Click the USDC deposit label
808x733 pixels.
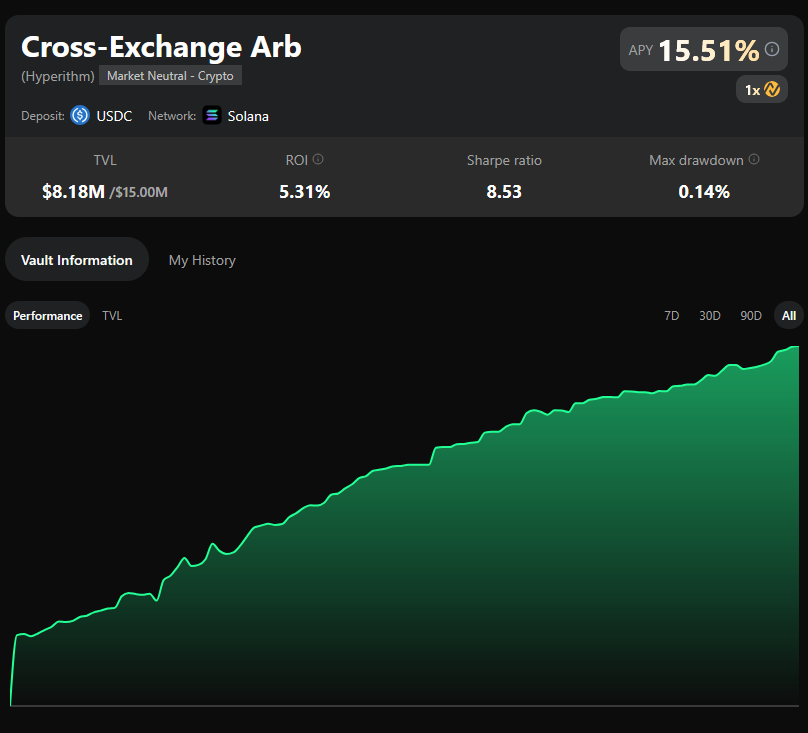point(114,116)
